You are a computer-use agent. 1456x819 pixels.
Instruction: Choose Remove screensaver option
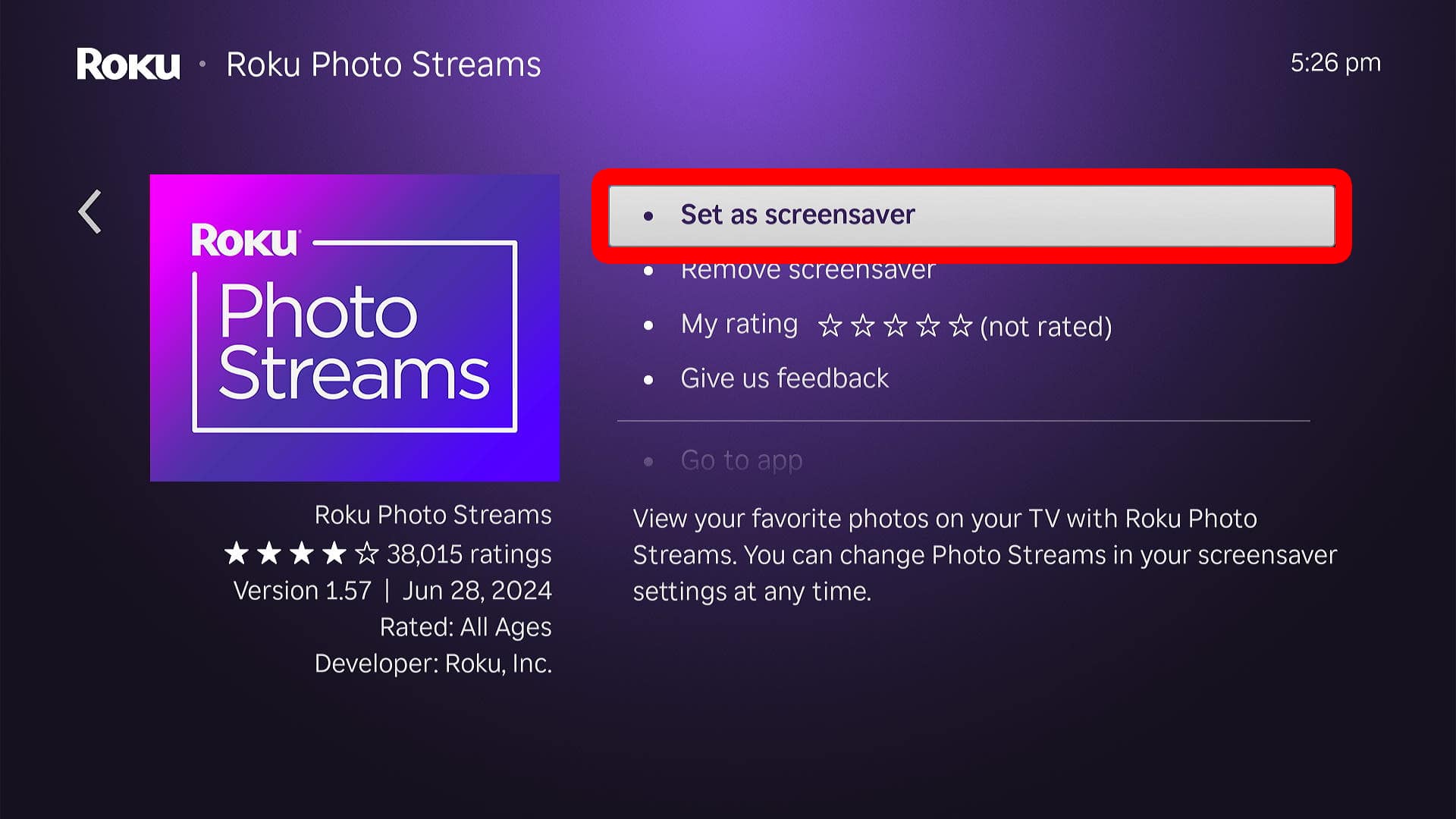[808, 271]
